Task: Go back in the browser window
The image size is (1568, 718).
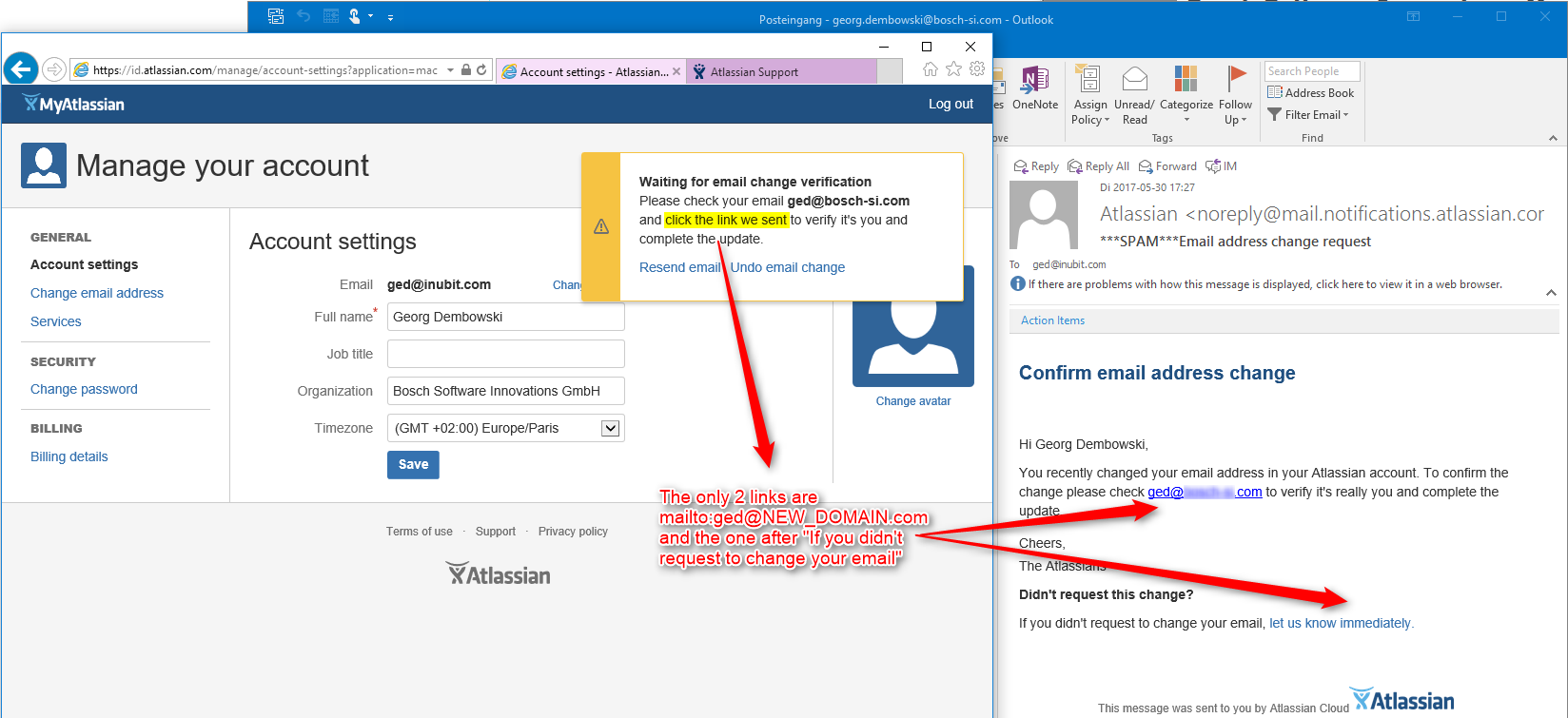Action: (21, 69)
